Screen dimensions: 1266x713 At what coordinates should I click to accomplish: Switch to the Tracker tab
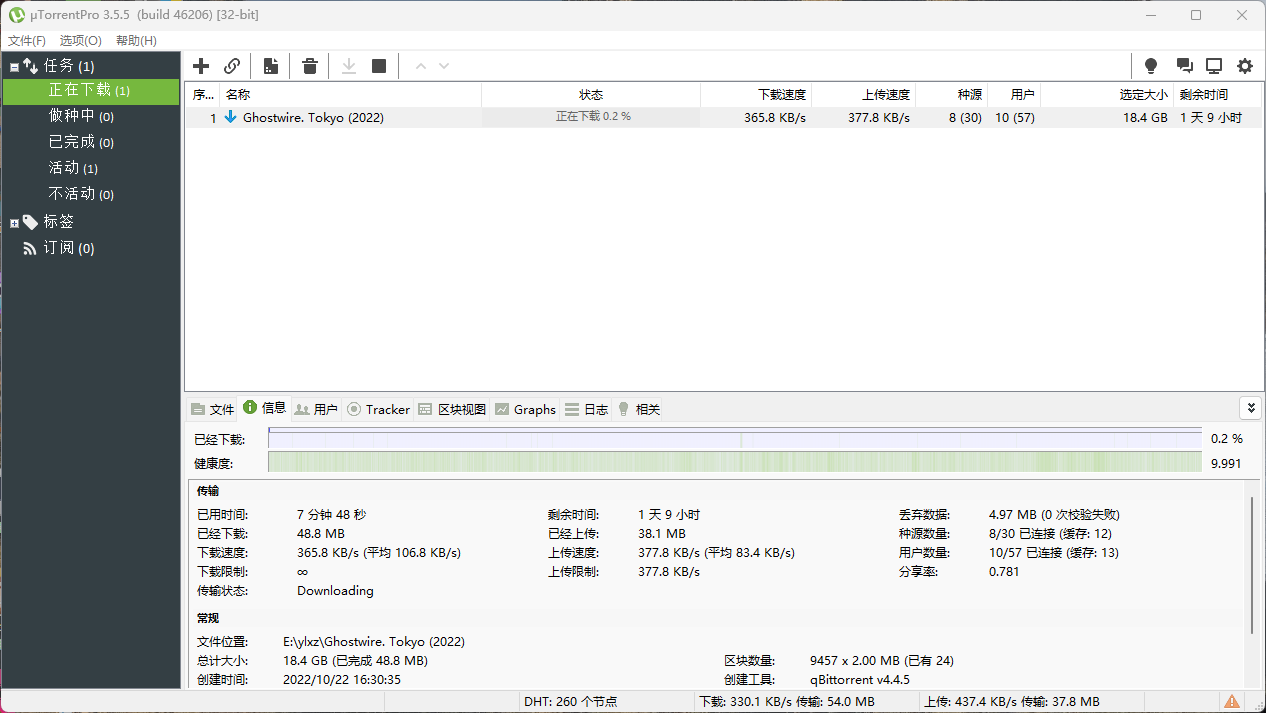(x=378, y=409)
